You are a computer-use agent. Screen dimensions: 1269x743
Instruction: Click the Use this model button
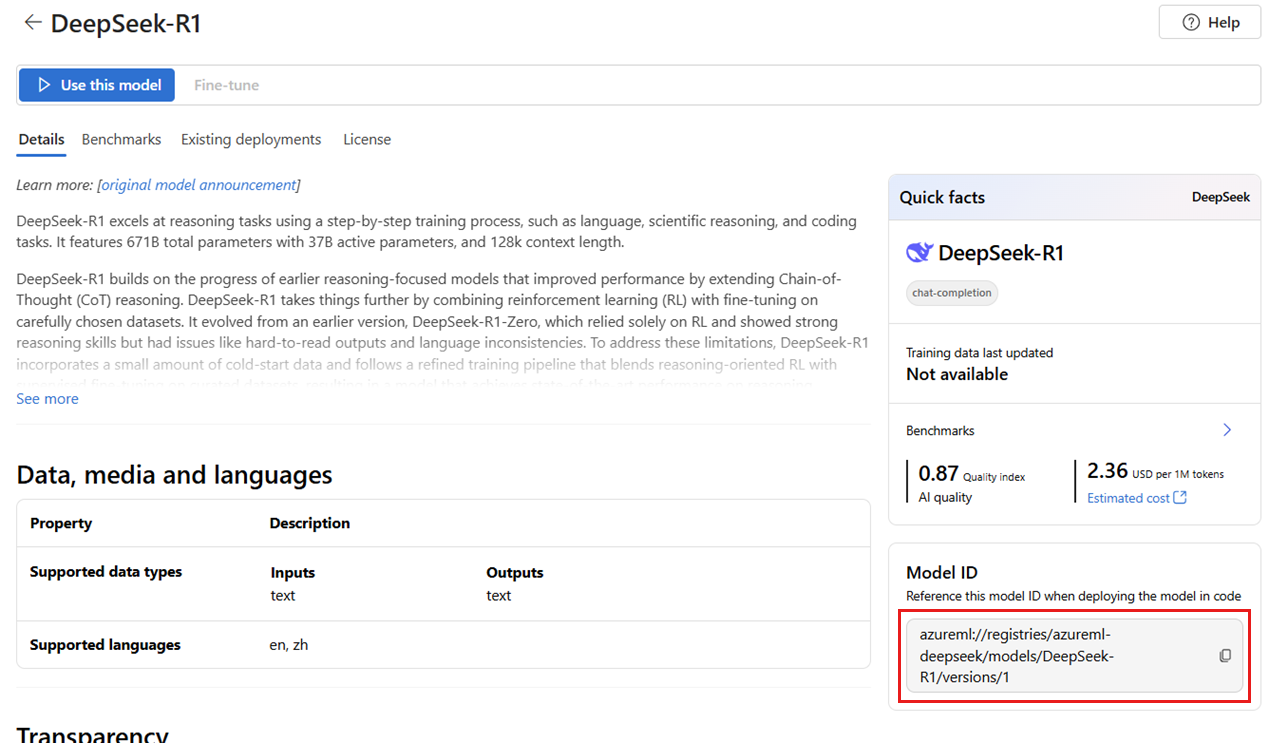click(97, 85)
